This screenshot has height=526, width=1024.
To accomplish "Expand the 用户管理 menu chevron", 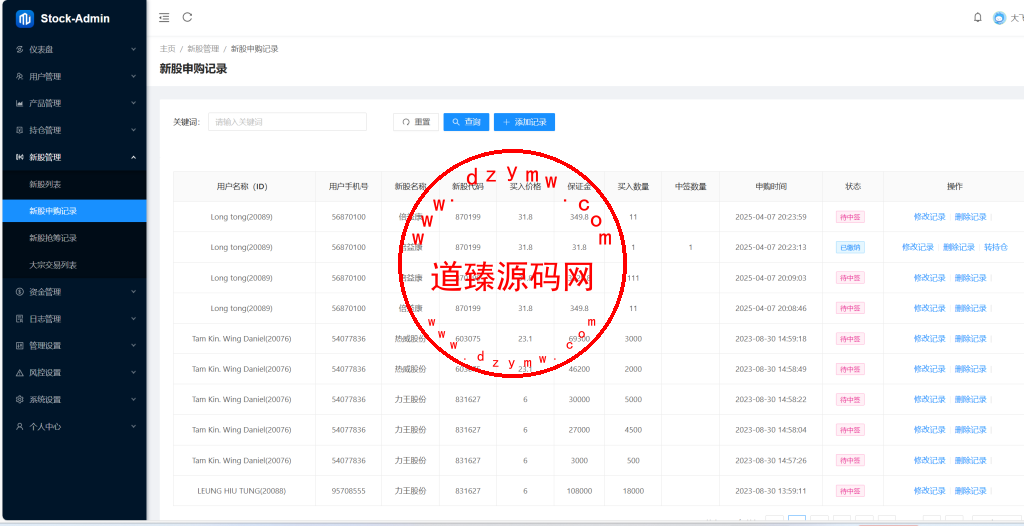I will (x=133, y=76).
